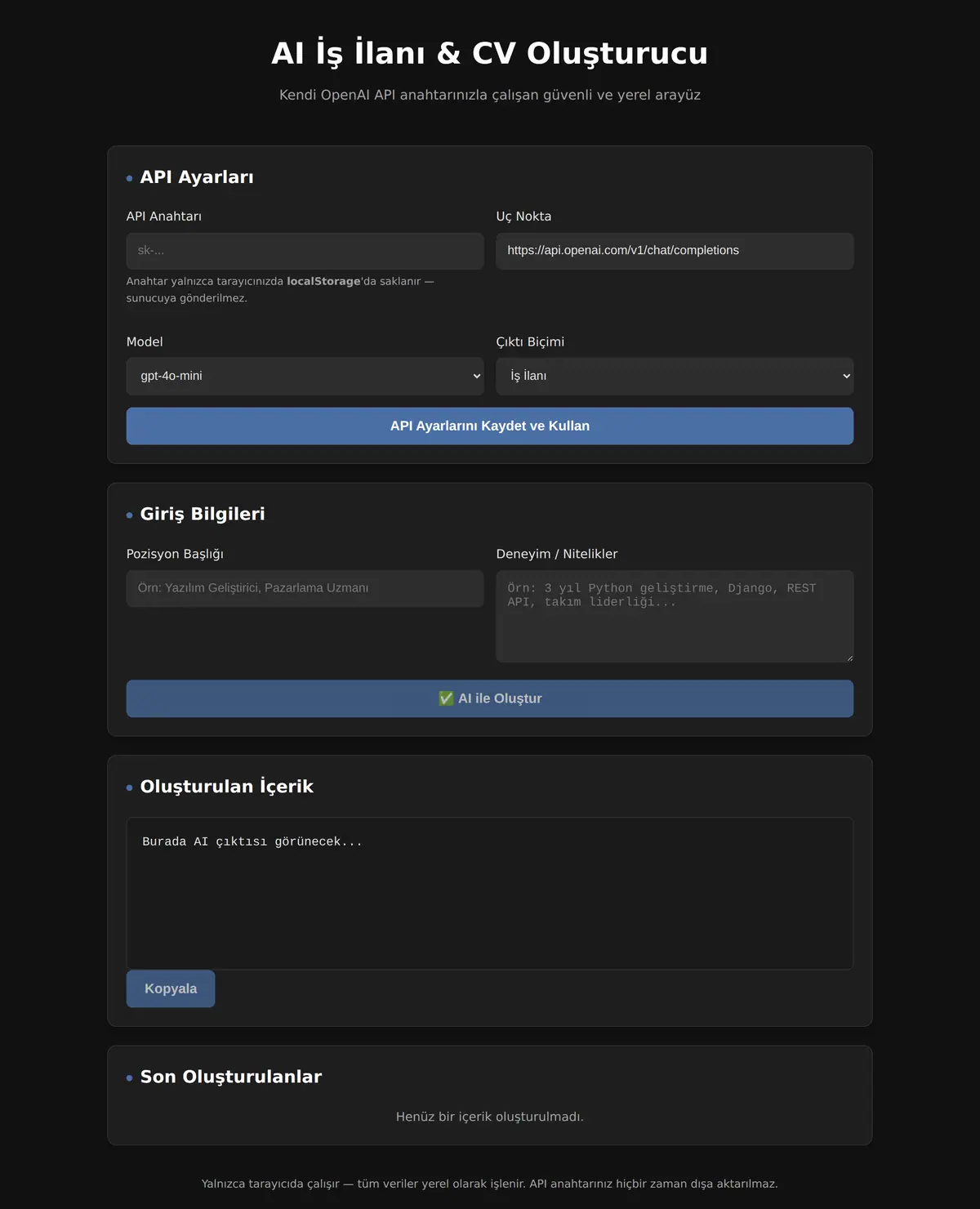Click the API Ayarları section heading
This screenshot has width=980, height=1209.
pyautogui.click(x=197, y=177)
